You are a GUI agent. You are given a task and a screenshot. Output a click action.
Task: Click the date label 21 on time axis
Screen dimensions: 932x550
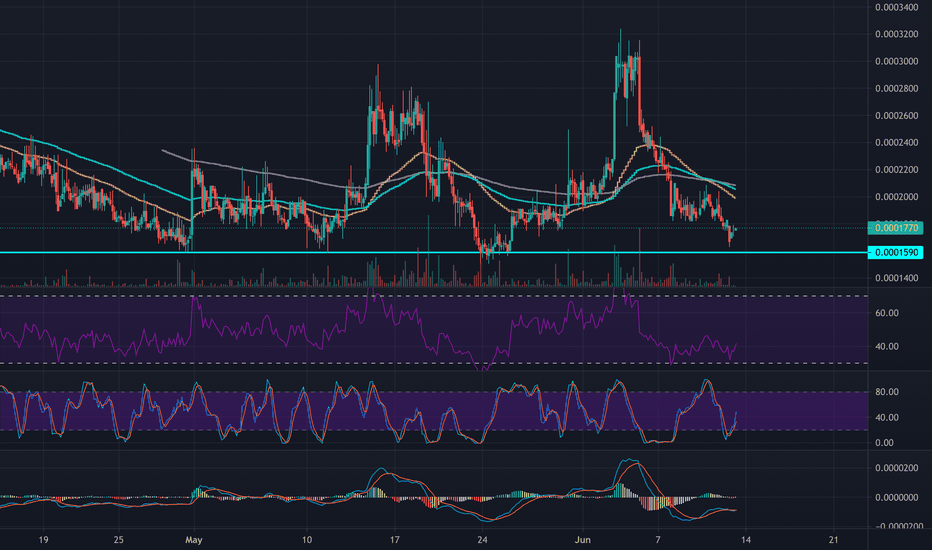834,540
